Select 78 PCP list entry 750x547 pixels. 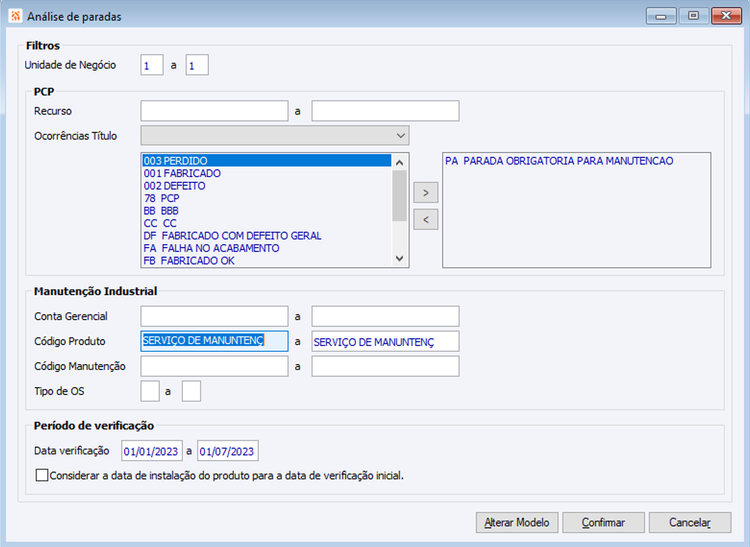266,198
